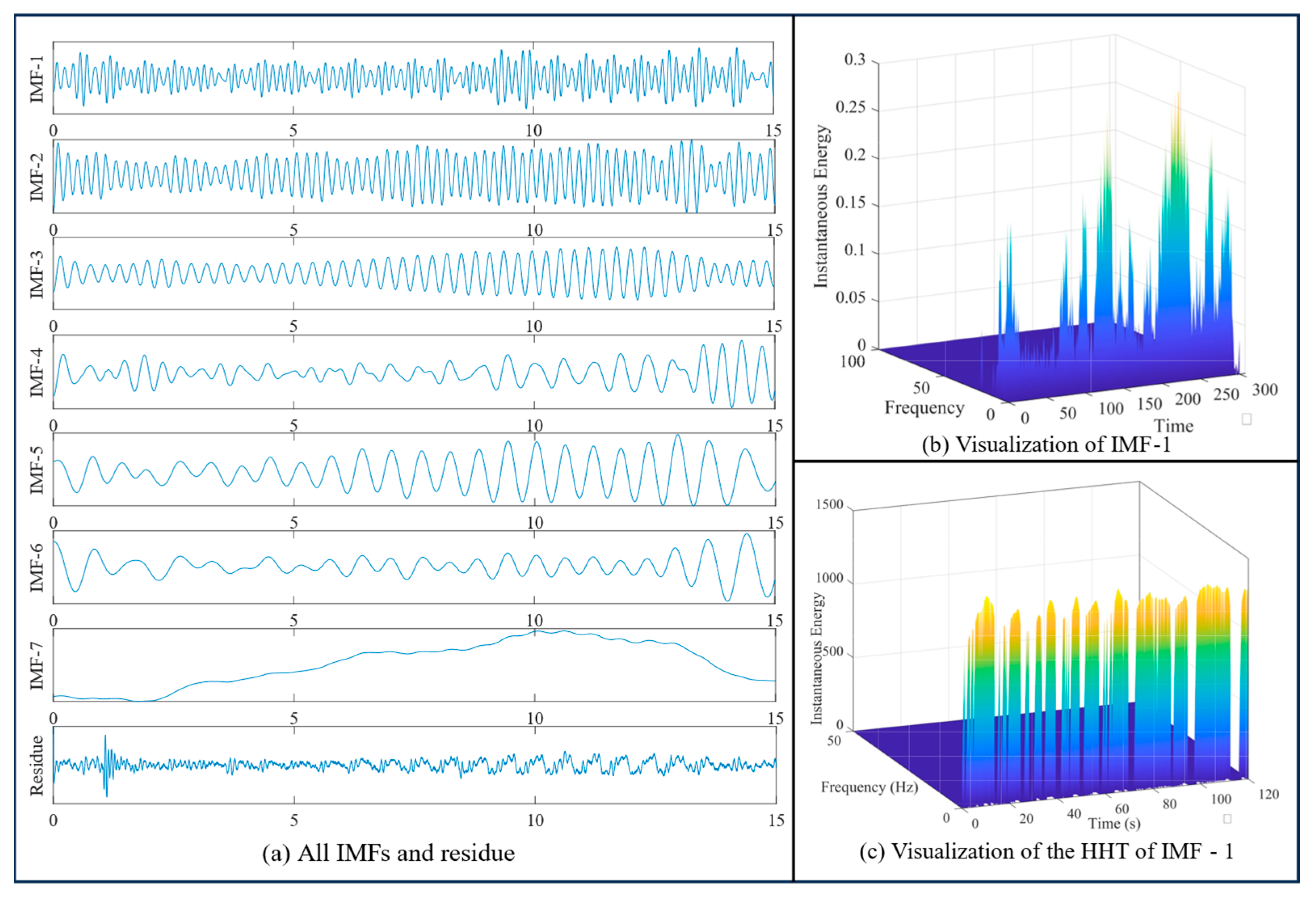Click the IMF-4 y-axis label

(x=36, y=372)
